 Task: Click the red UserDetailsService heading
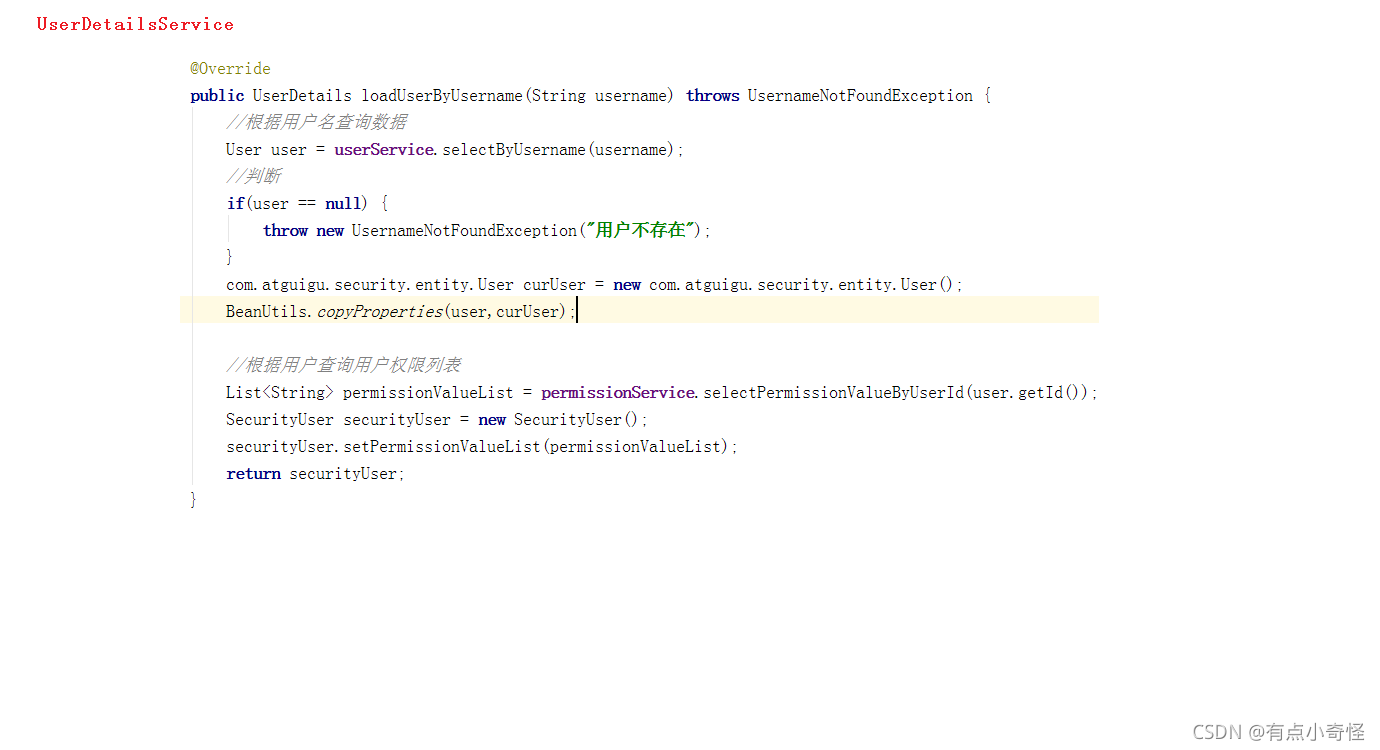[135, 24]
